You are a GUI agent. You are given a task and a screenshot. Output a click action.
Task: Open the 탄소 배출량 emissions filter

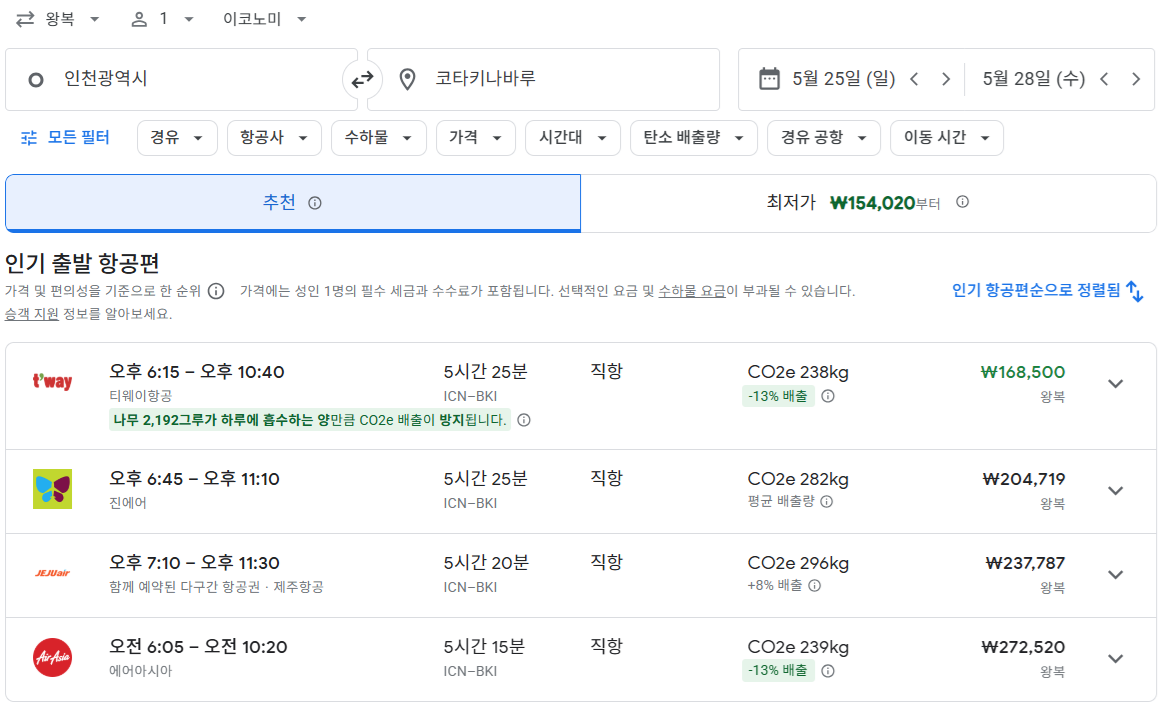(x=693, y=138)
